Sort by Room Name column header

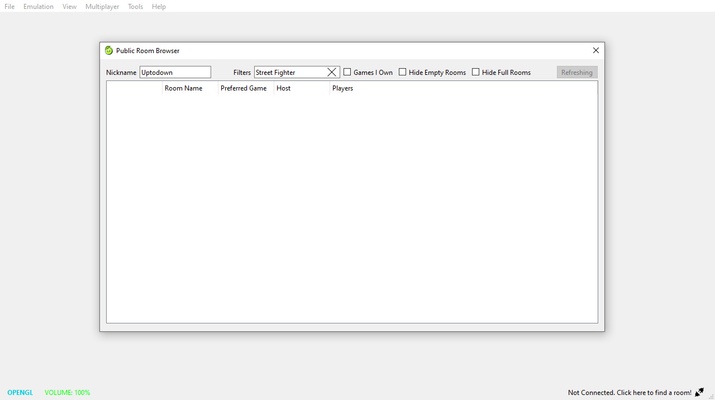click(190, 88)
